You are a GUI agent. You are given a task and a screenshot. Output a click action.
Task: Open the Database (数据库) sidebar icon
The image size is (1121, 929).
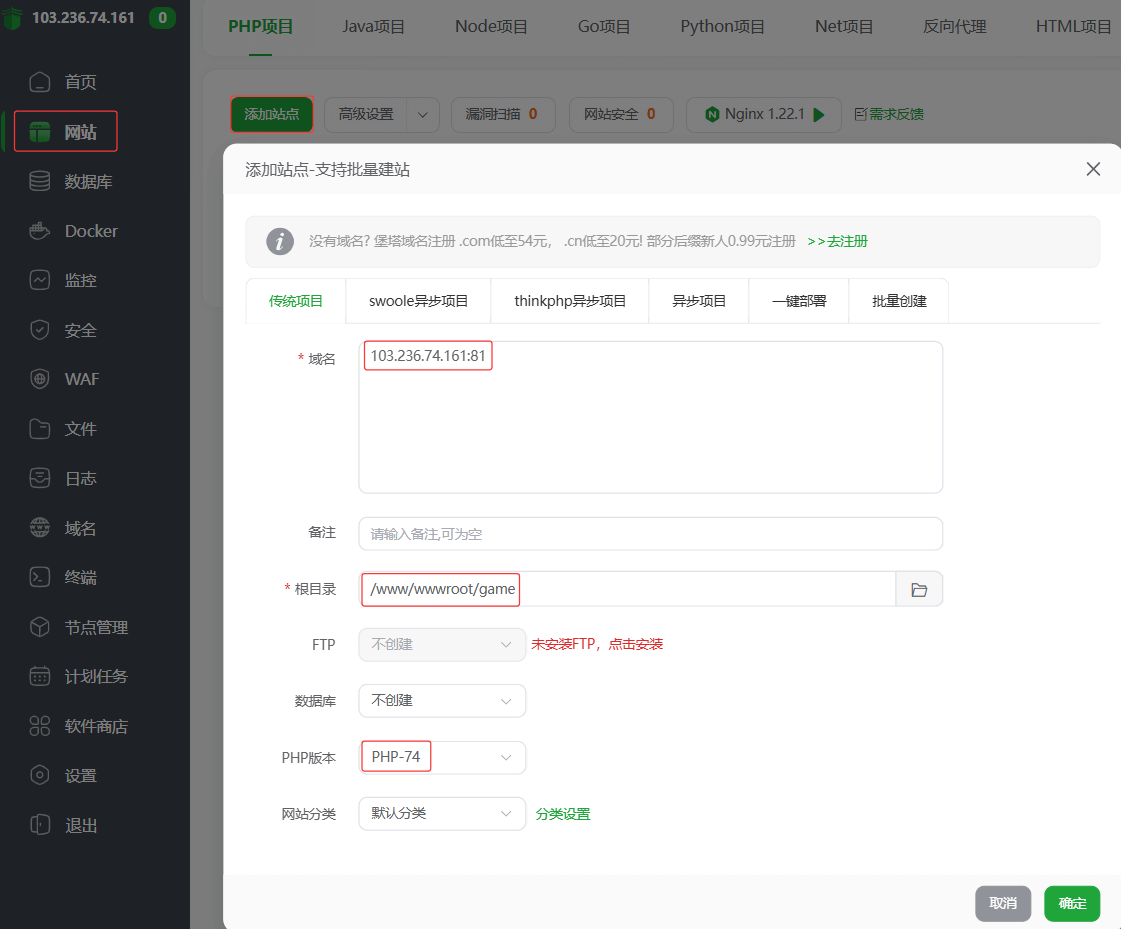click(40, 181)
